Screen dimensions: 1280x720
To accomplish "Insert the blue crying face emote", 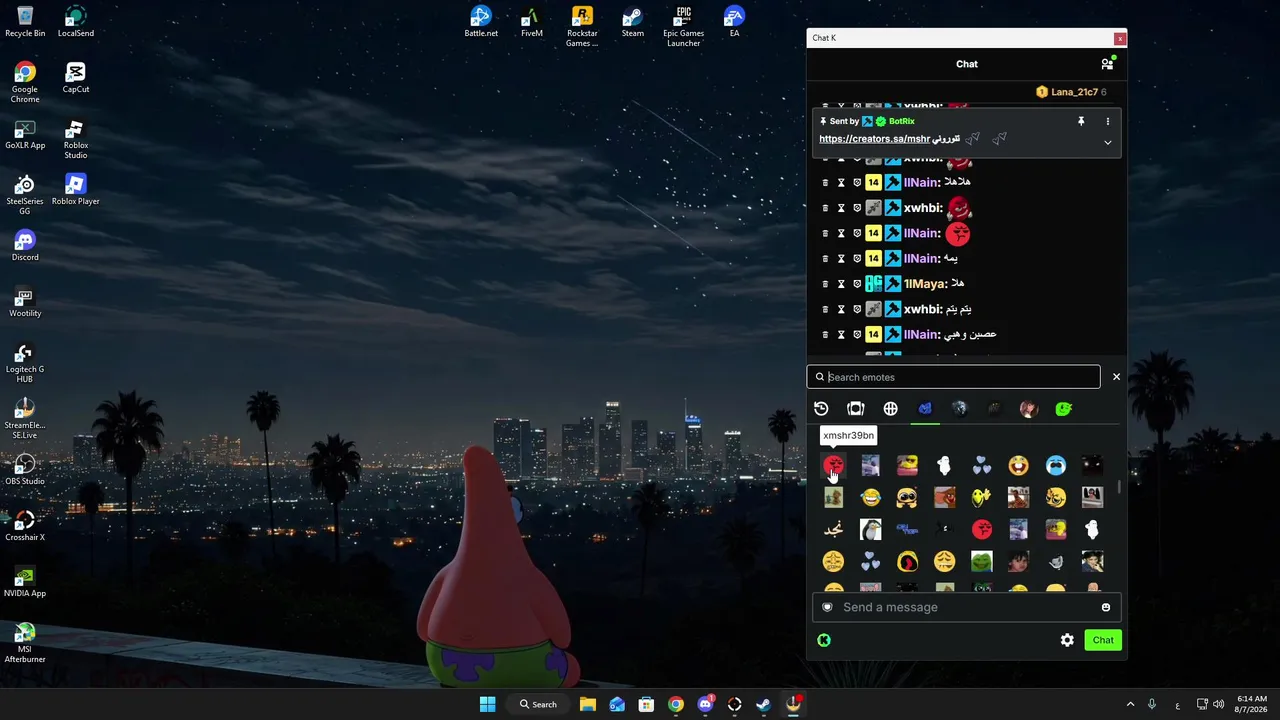I will point(1055,466).
